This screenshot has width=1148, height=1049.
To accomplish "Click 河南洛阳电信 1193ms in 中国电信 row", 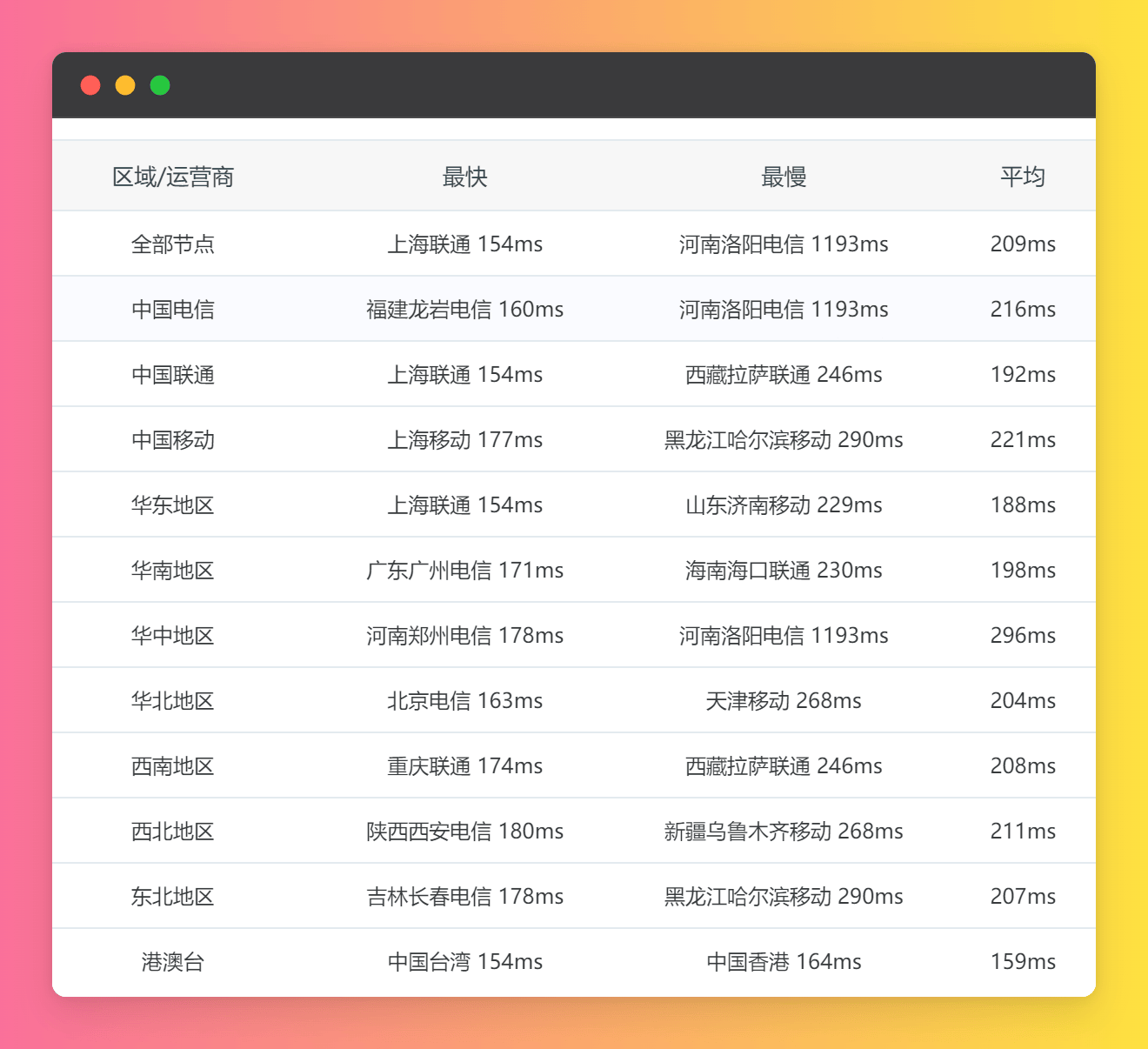I will (x=784, y=310).
